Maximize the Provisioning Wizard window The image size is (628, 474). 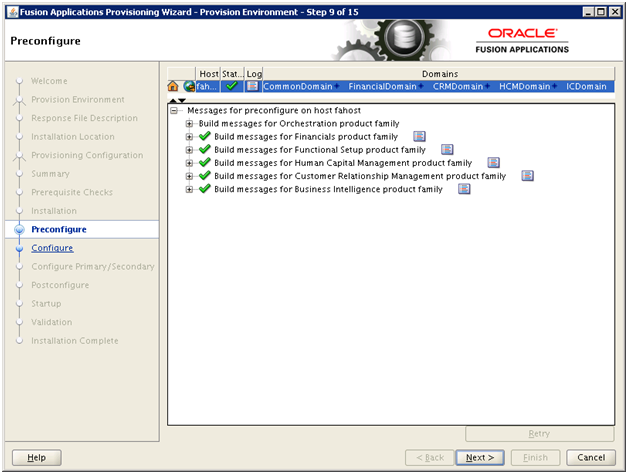601,12
